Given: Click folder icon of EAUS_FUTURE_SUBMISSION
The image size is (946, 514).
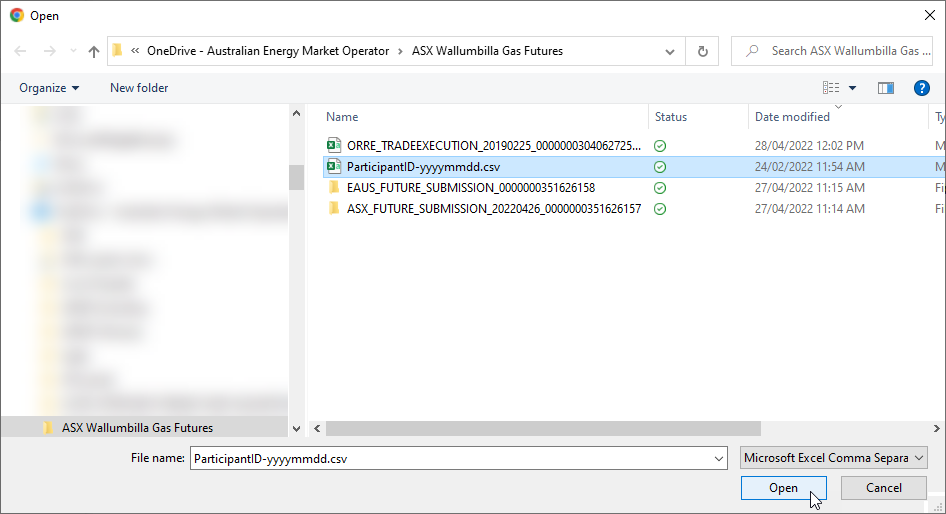Looking at the screenshot, I should tap(334, 187).
